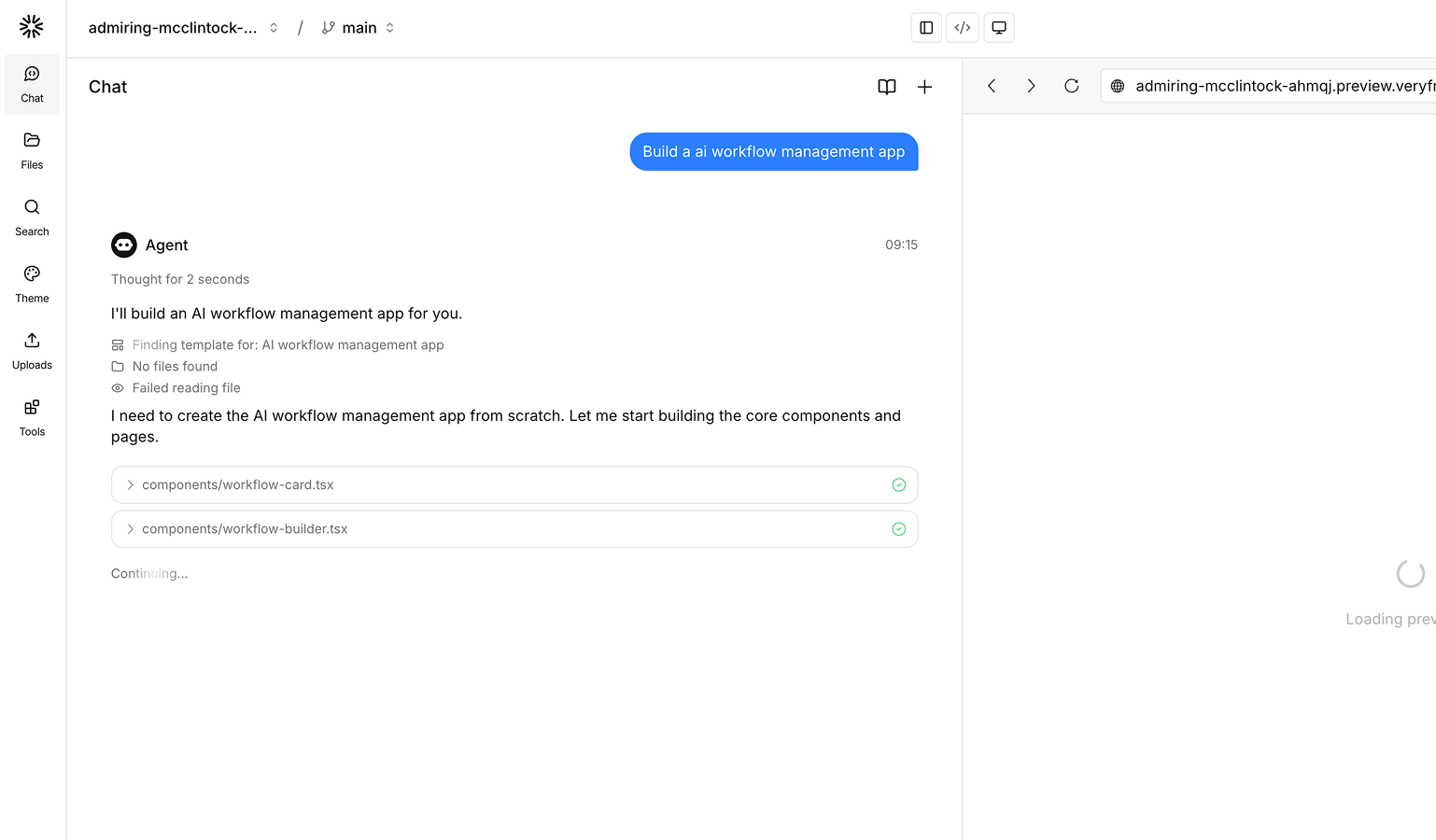This screenshot has height=840, width=1436.
Task: Switch to desktop preview view
Action: tap(999, 28)
